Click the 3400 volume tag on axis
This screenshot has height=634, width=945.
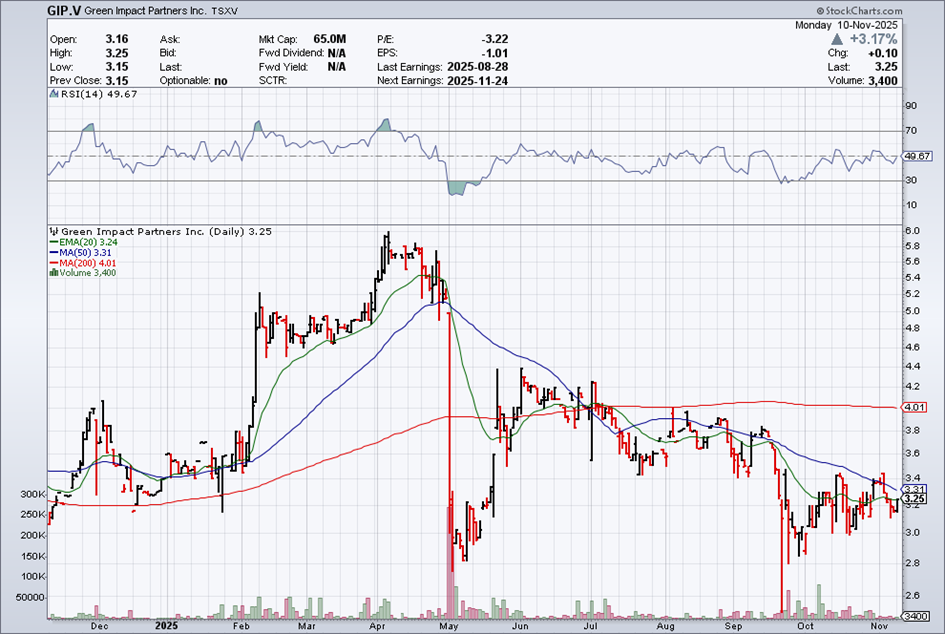[916, 617]
